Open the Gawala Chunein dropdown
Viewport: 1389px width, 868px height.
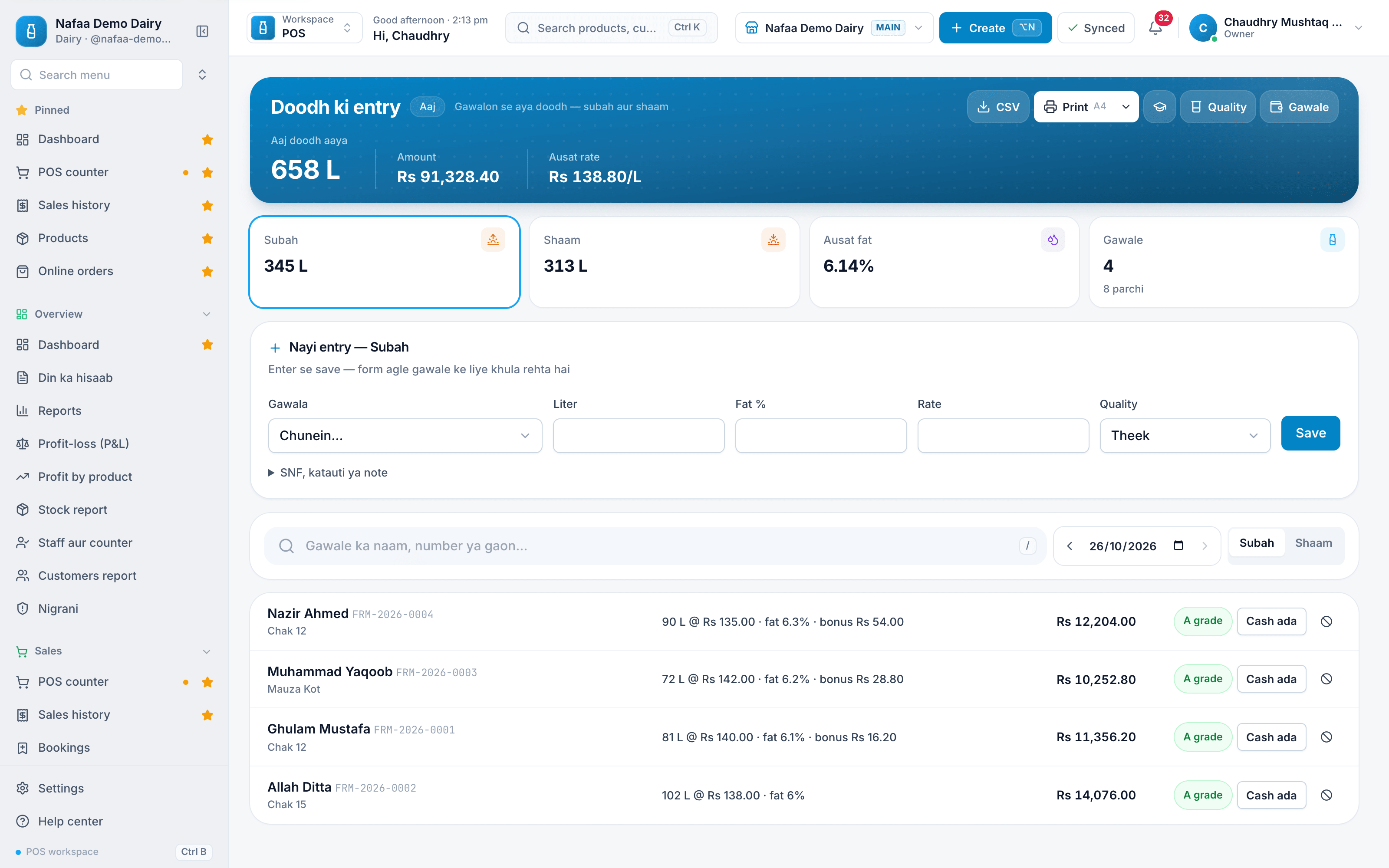[x=405, y=436]
